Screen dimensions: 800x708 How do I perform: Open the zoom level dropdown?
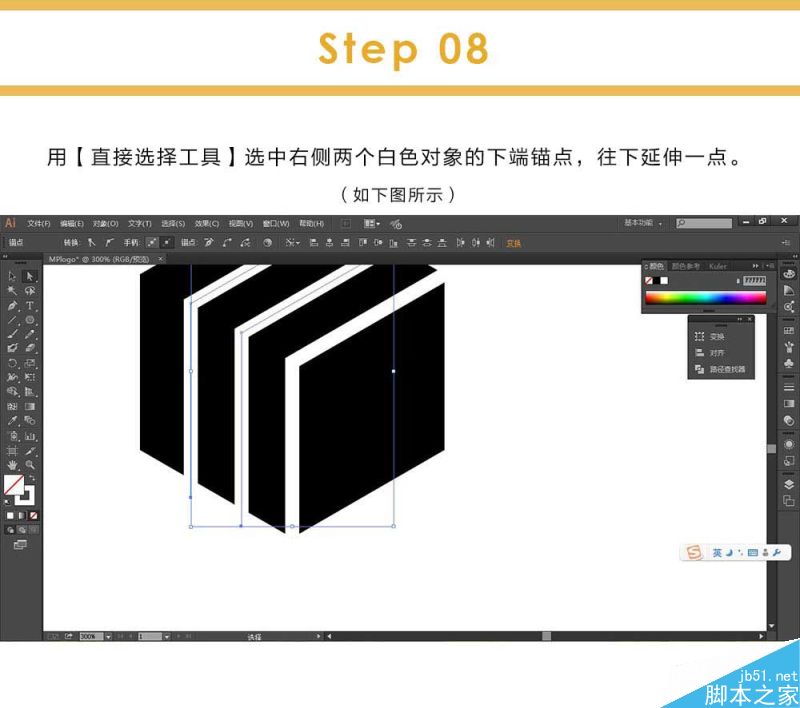[x=108, y=636]
